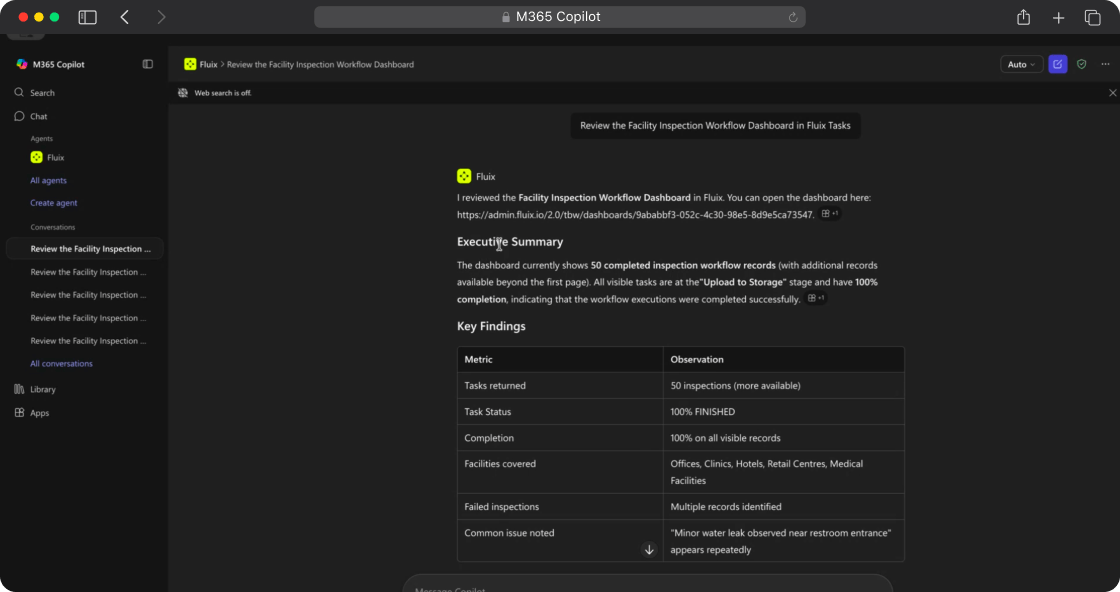Open the shield protection icon
The height and width of the screenshot is (592, 1120).
1081,64
